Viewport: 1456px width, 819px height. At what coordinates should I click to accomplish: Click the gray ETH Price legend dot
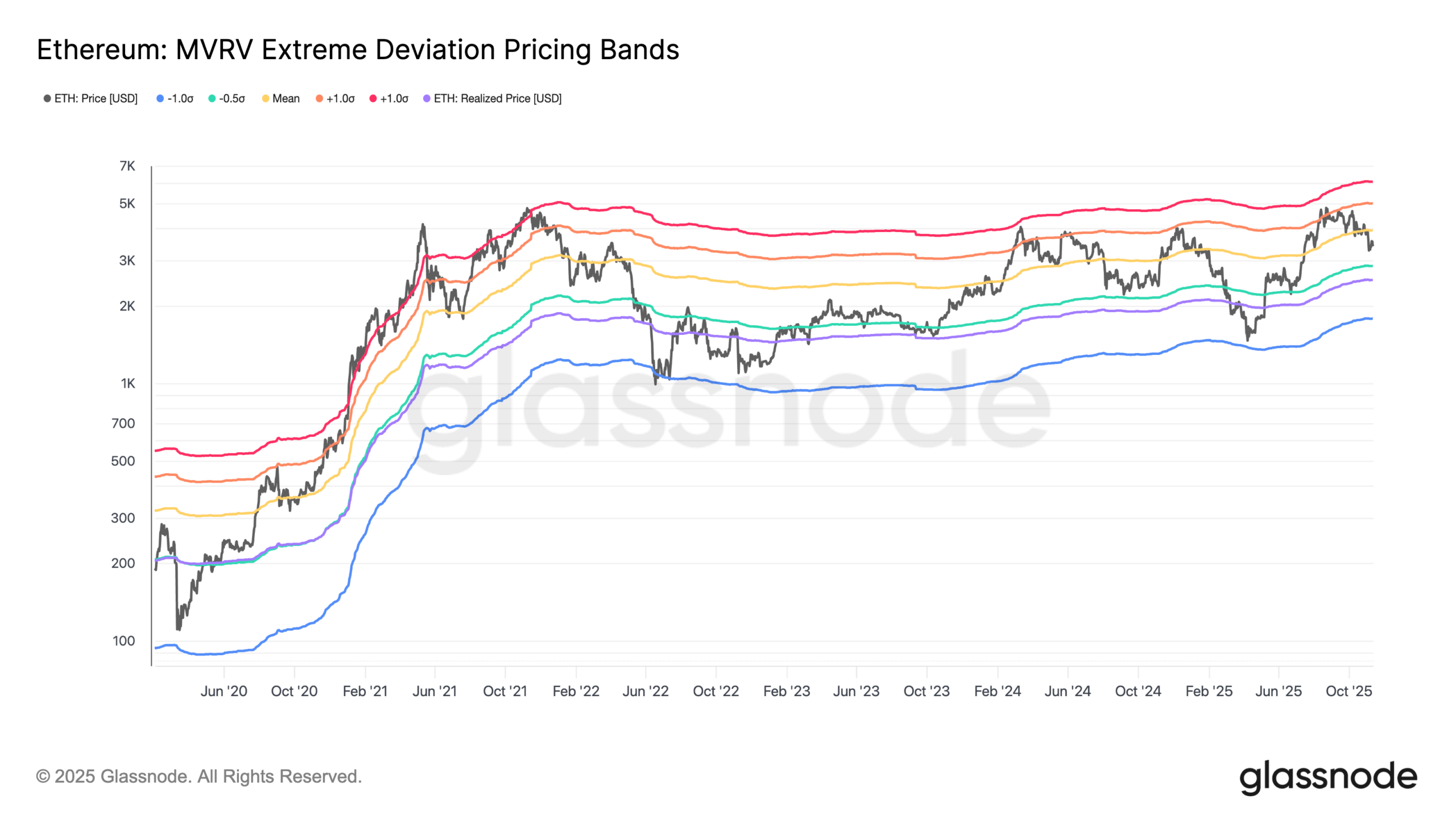tap(47, 98)
